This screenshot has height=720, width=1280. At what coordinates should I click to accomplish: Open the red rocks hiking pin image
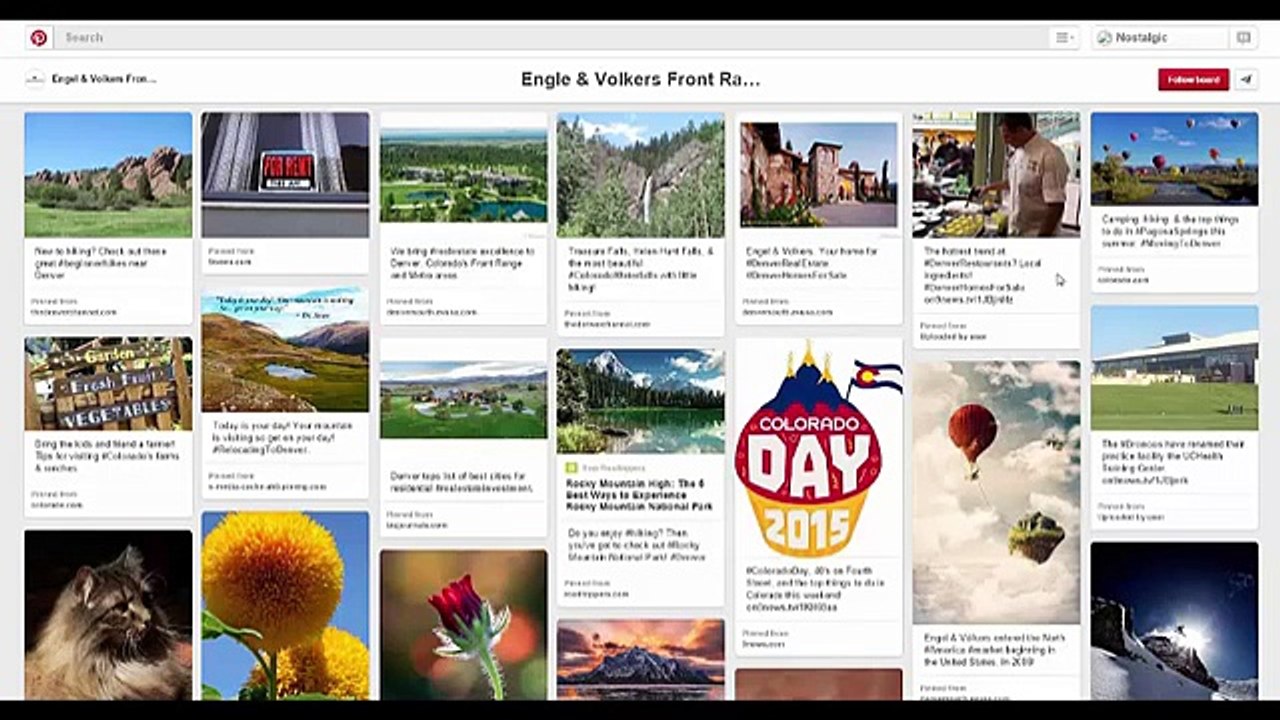coord(108,174)
